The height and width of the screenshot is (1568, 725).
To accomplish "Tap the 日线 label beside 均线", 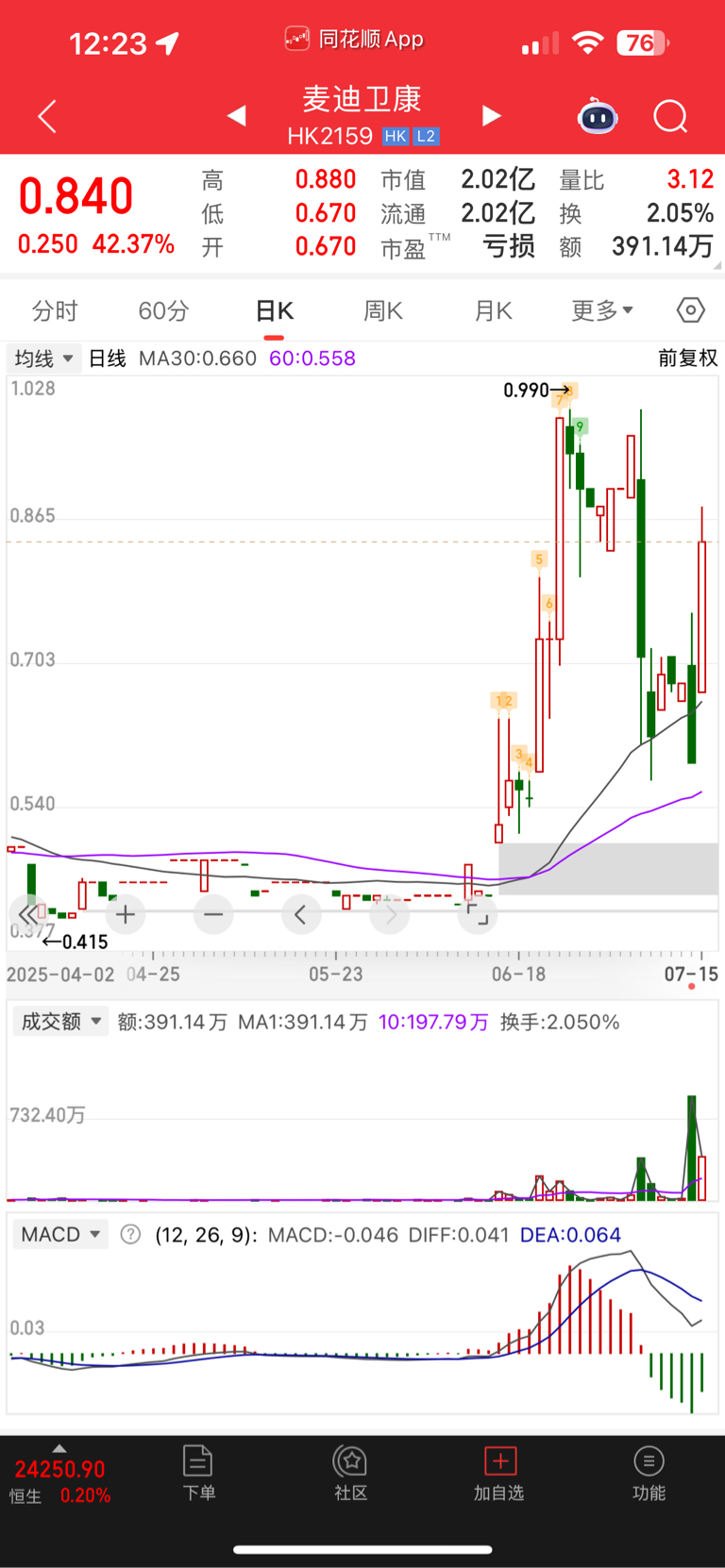I will [x=107, y=359].
